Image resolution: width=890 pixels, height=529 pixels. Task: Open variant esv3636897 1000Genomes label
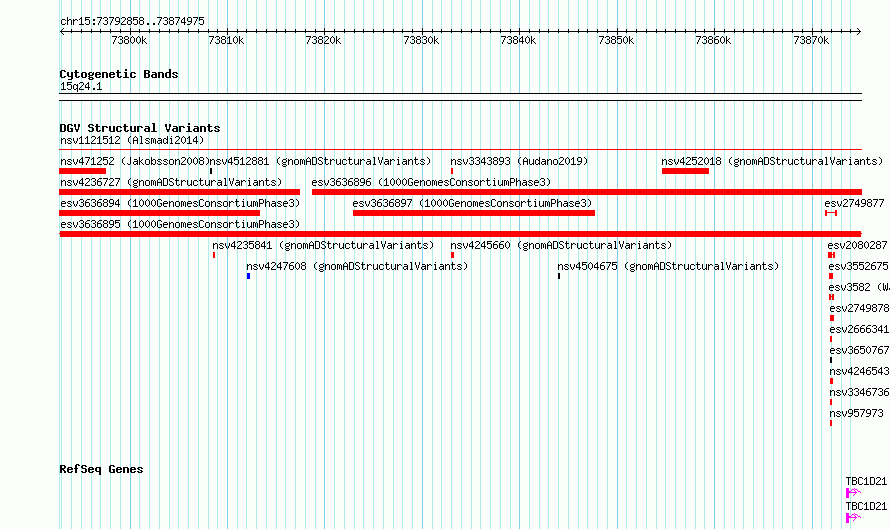(x=472, y=203)
